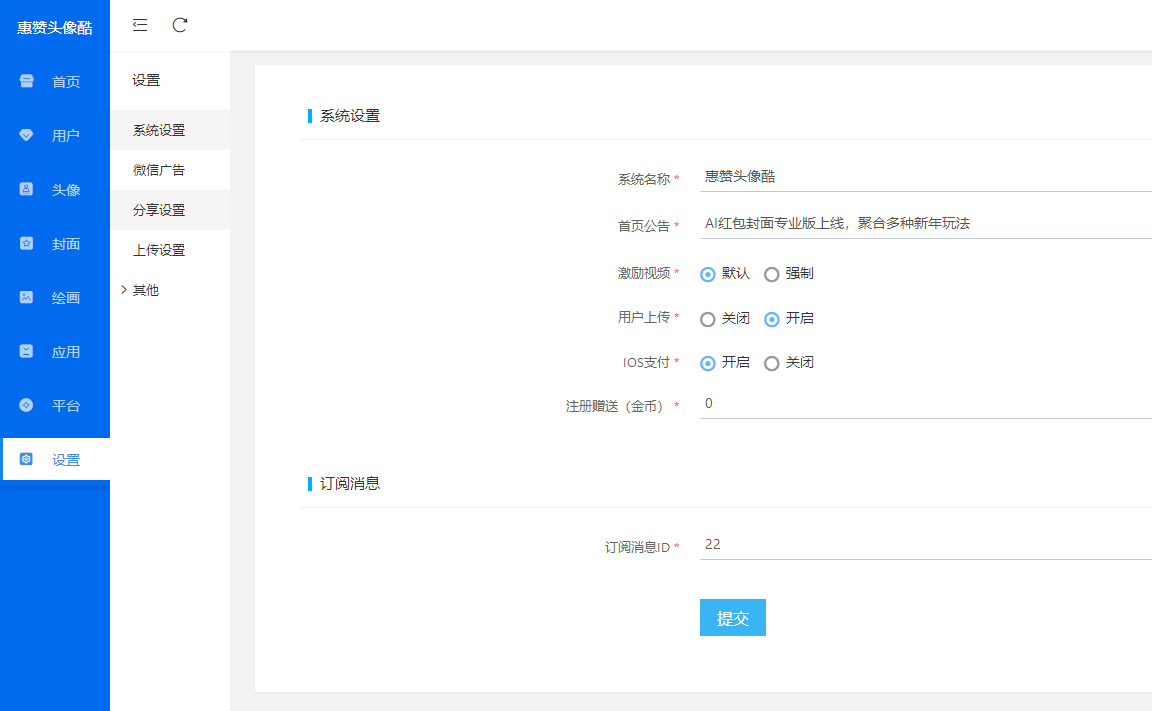Go to 头像 menu label in sidebar
This screenshot has height=711, width=1152.
[66, 190]
